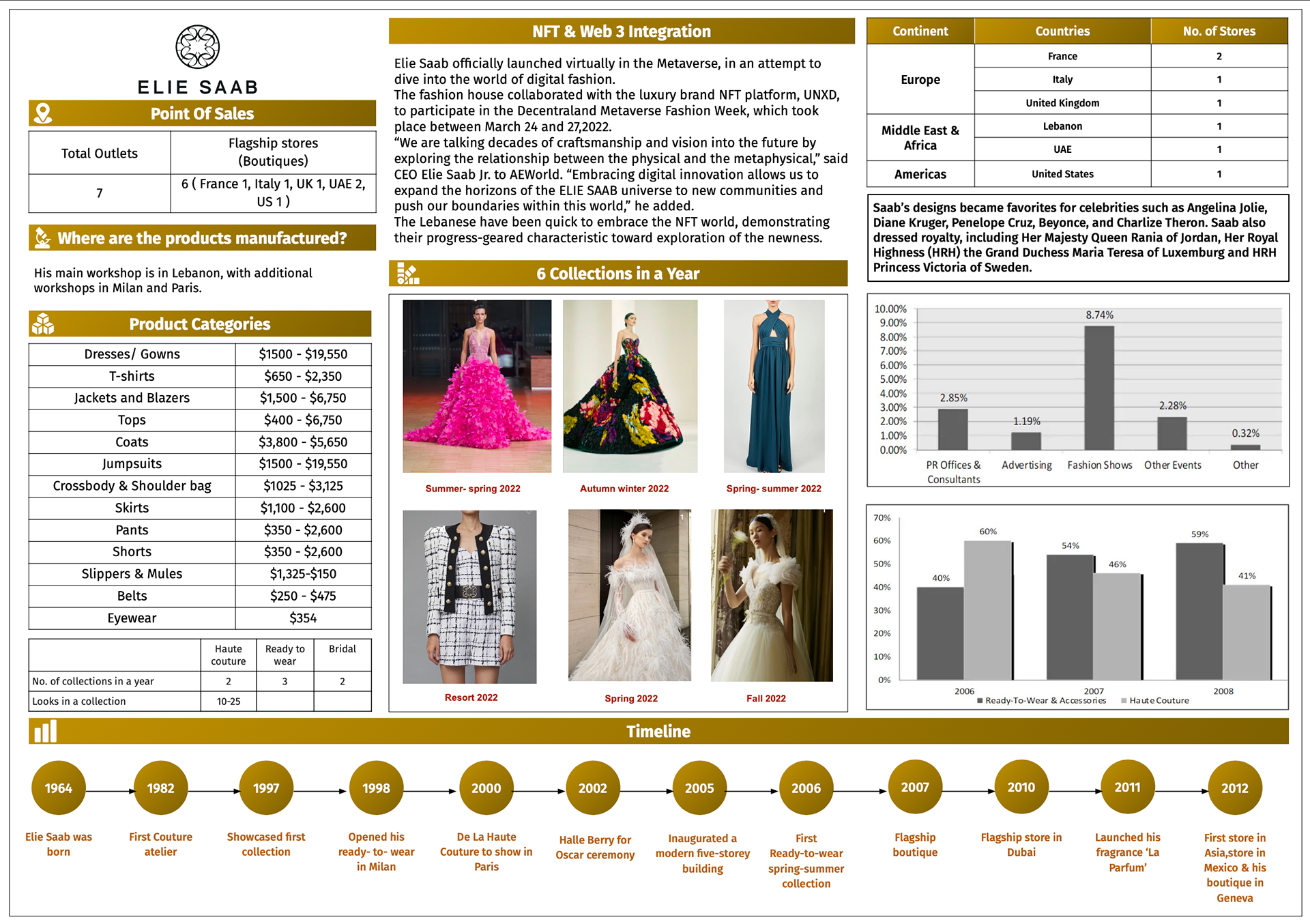Select the 1964 timeline circle
Viewport: 1310px width, 924px height.
59,788
